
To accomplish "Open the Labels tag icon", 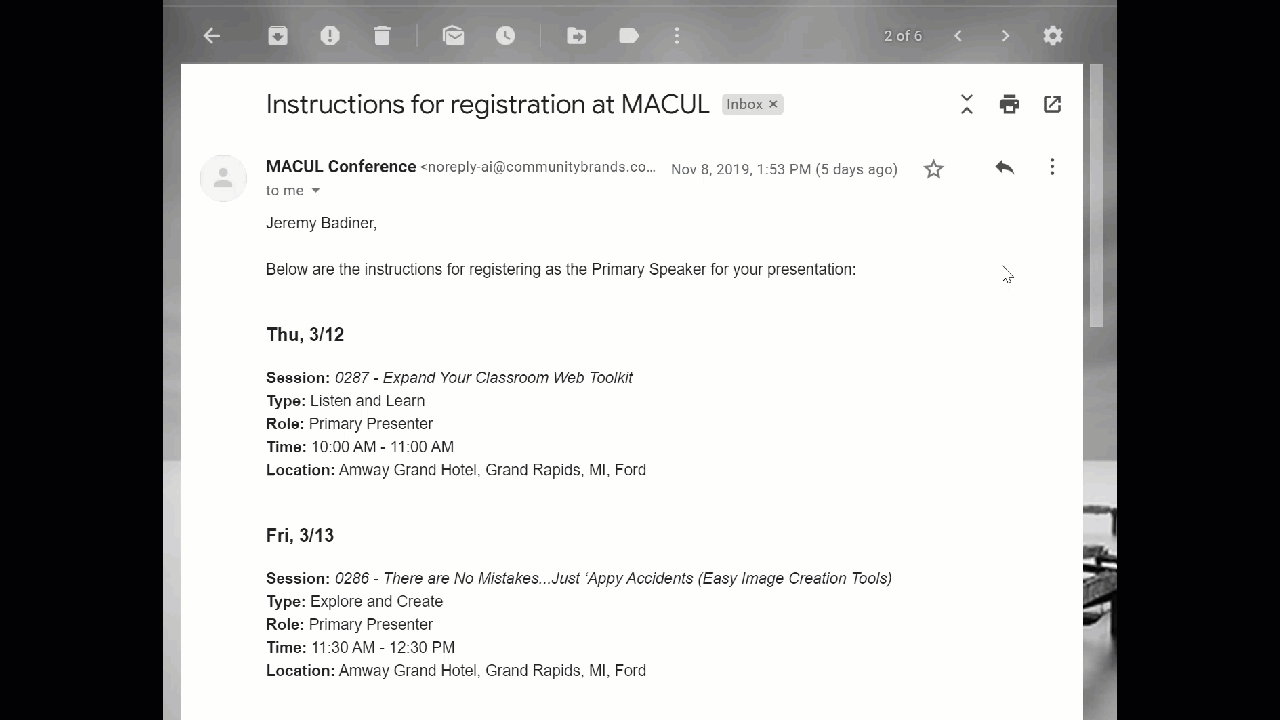I will 629,36.
